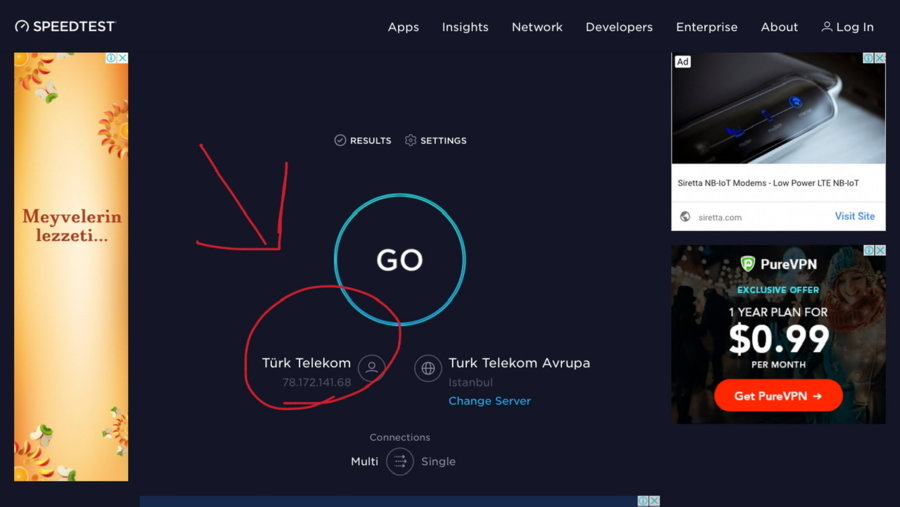Click the Ad badge on Siretta ad

tap(682, 61)
